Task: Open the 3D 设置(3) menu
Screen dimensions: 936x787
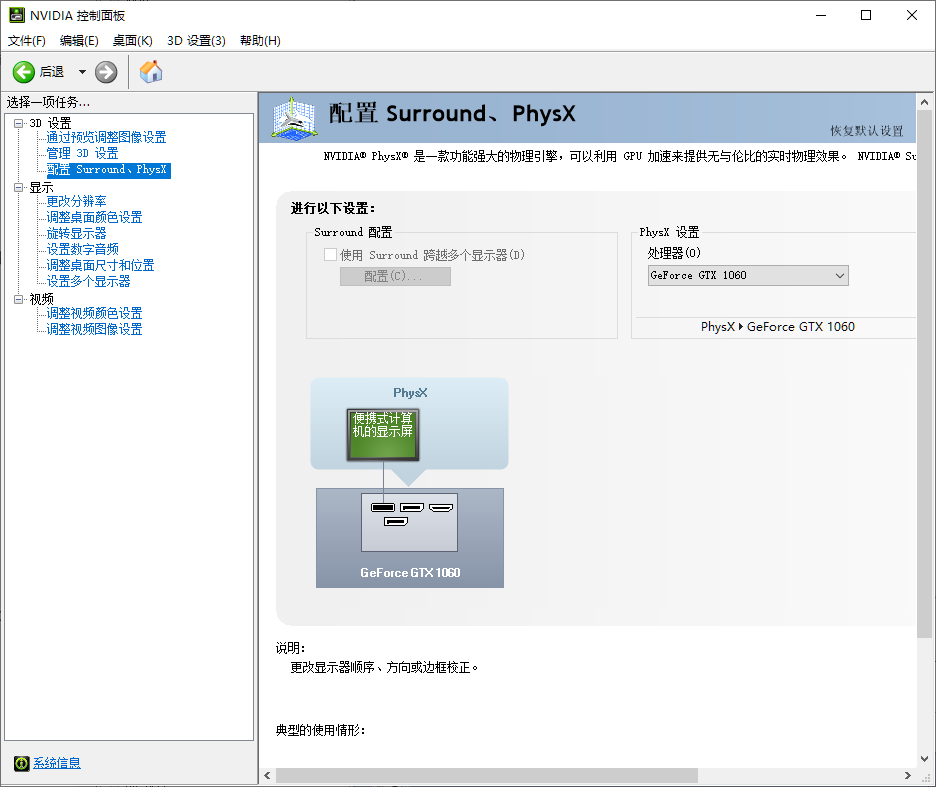Action: [x=196, y=41]
